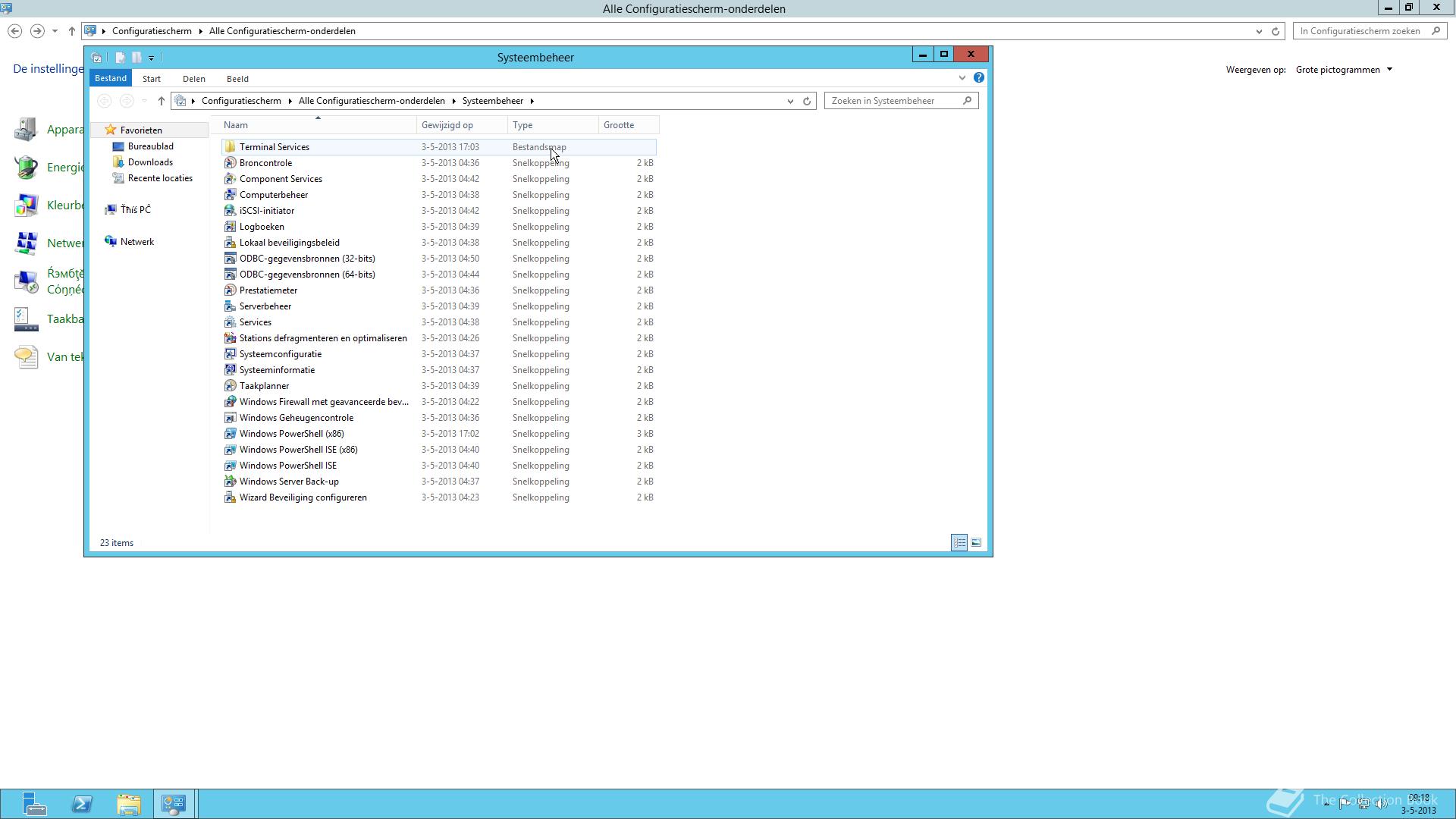Select Systeemconfiguratie shortcut icon

230,354
